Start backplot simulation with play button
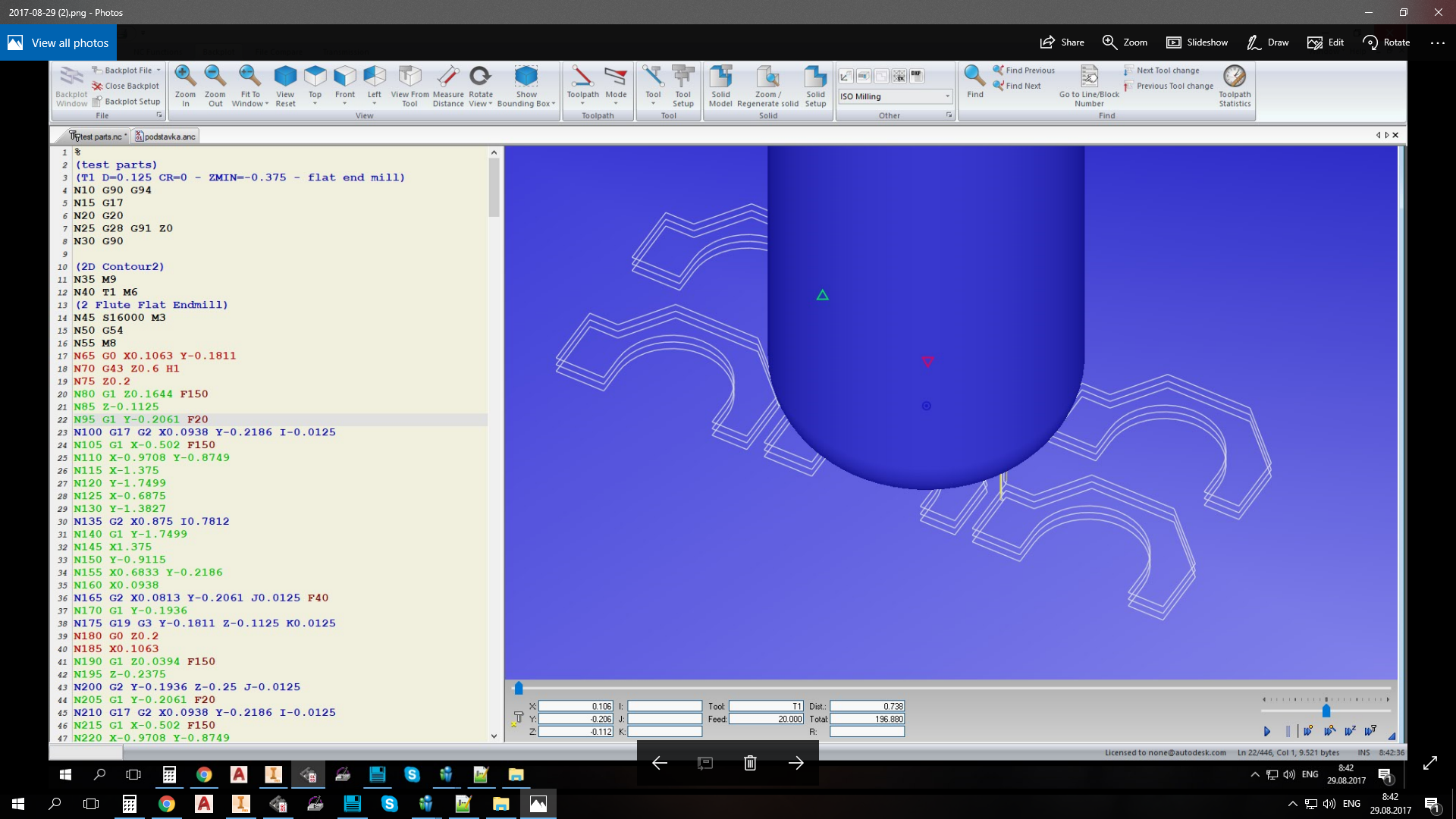Viewport: 1456px width, 819px height. (x=1266, y=731)
